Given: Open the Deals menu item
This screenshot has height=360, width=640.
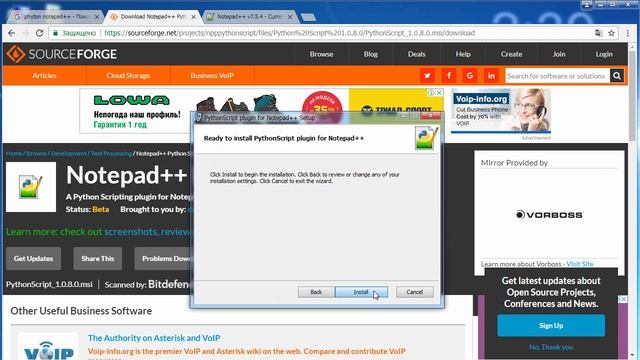Looking at the screenshot, I should pyautogui.click(x=416, y=54).
